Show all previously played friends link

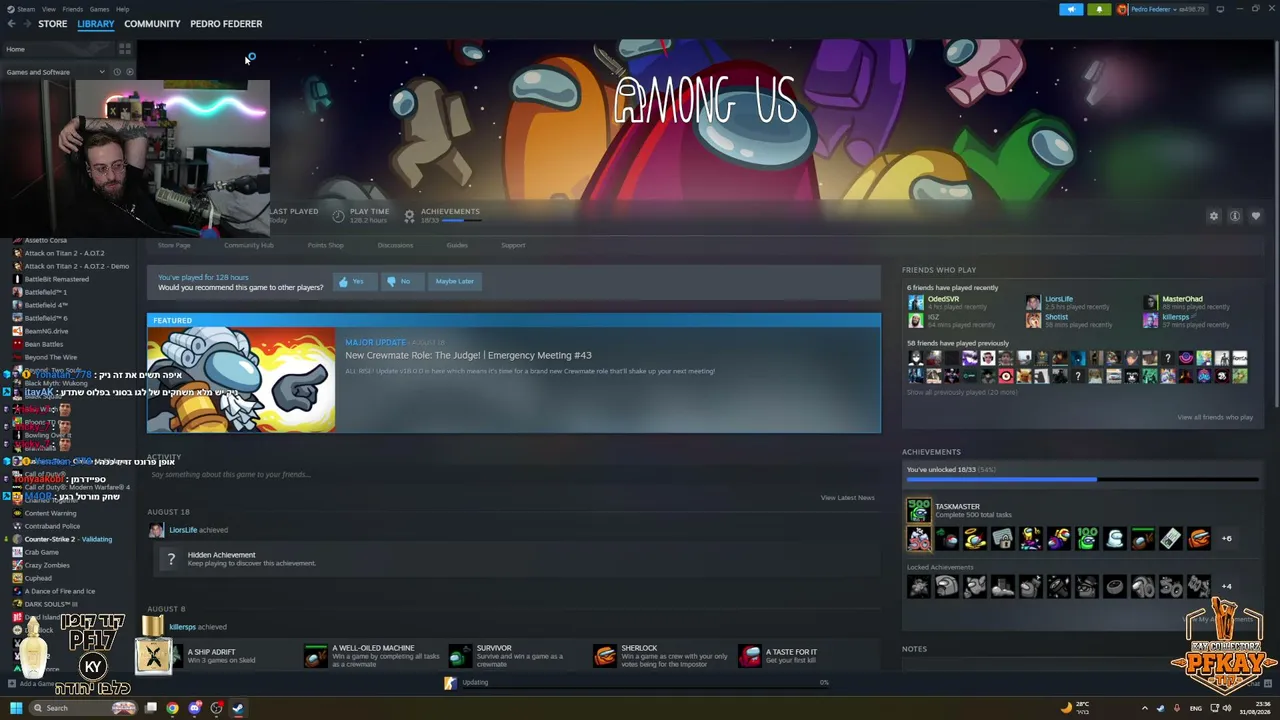click(x=962, y=392)
